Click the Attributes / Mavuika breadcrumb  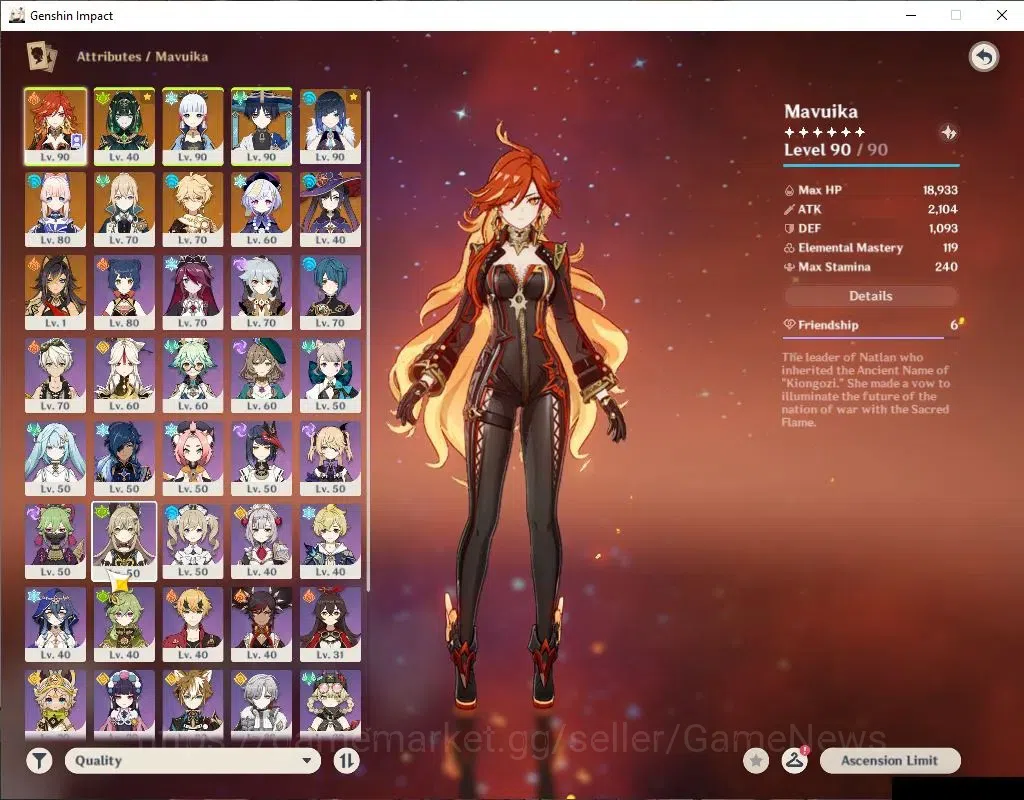pyautogui.click(x=142, y=56)
